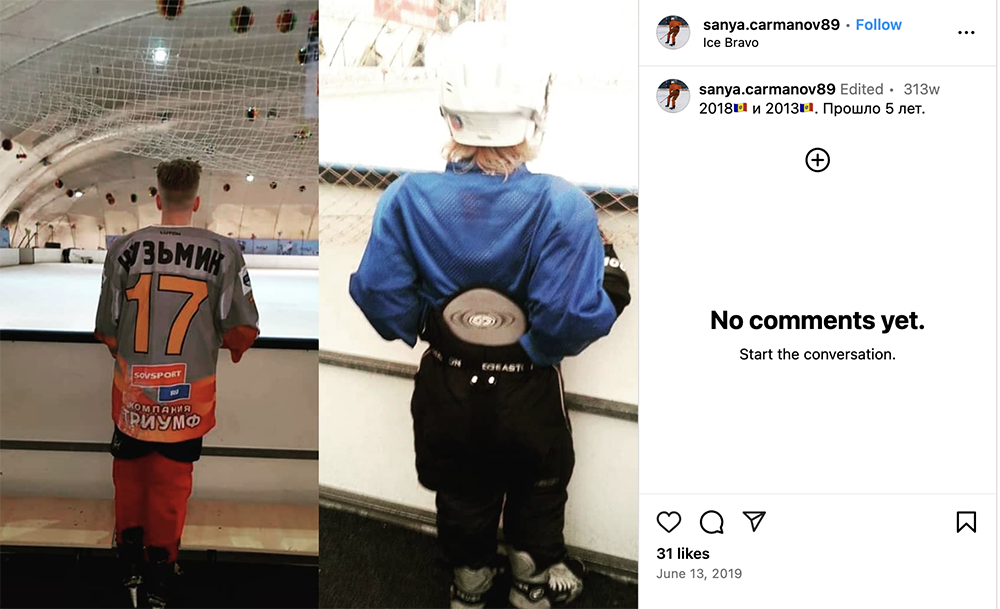
Task: Click the left photo with number 17 jersey
Action: (x=159, y=305)
